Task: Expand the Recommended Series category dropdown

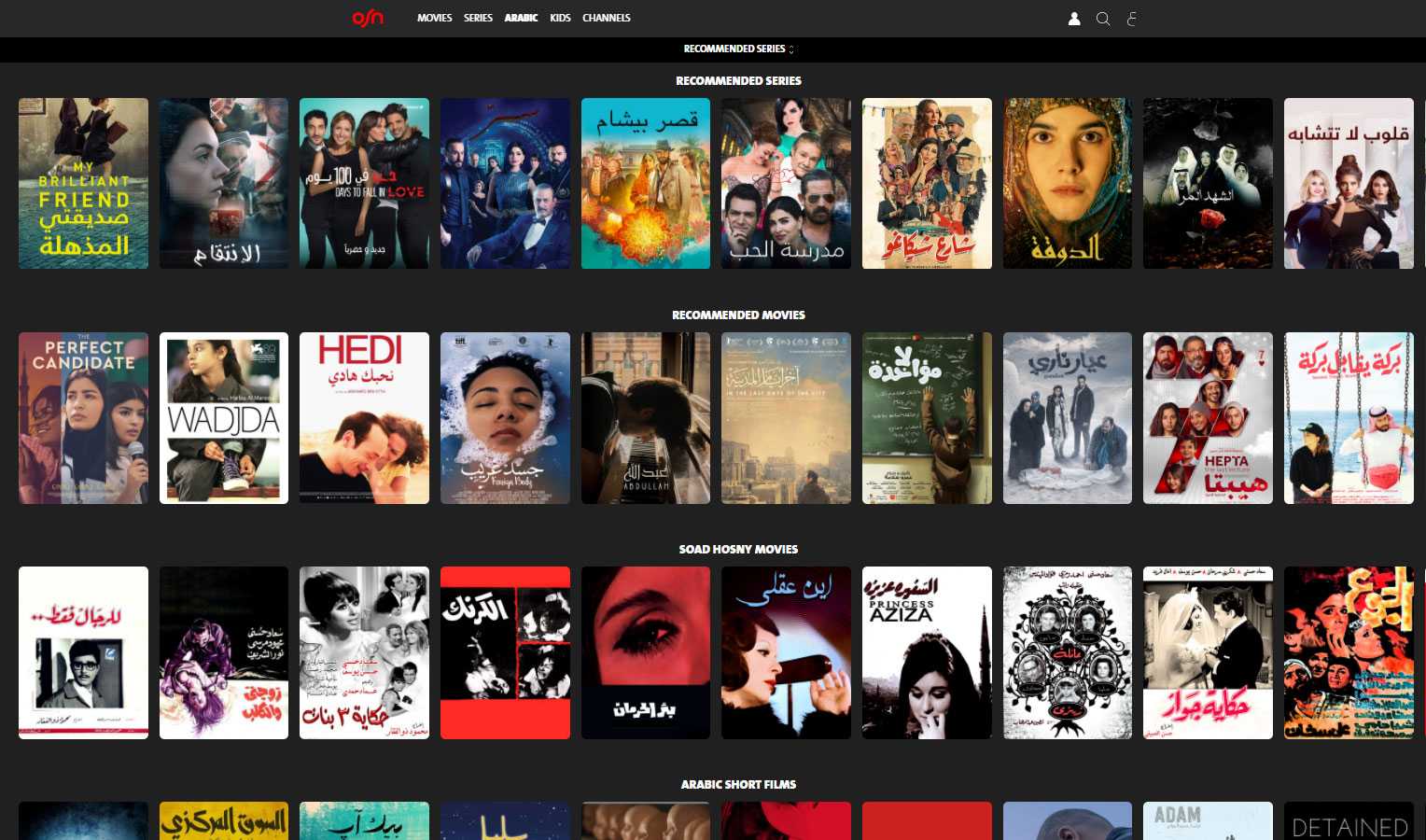Action: pos(738,49)
